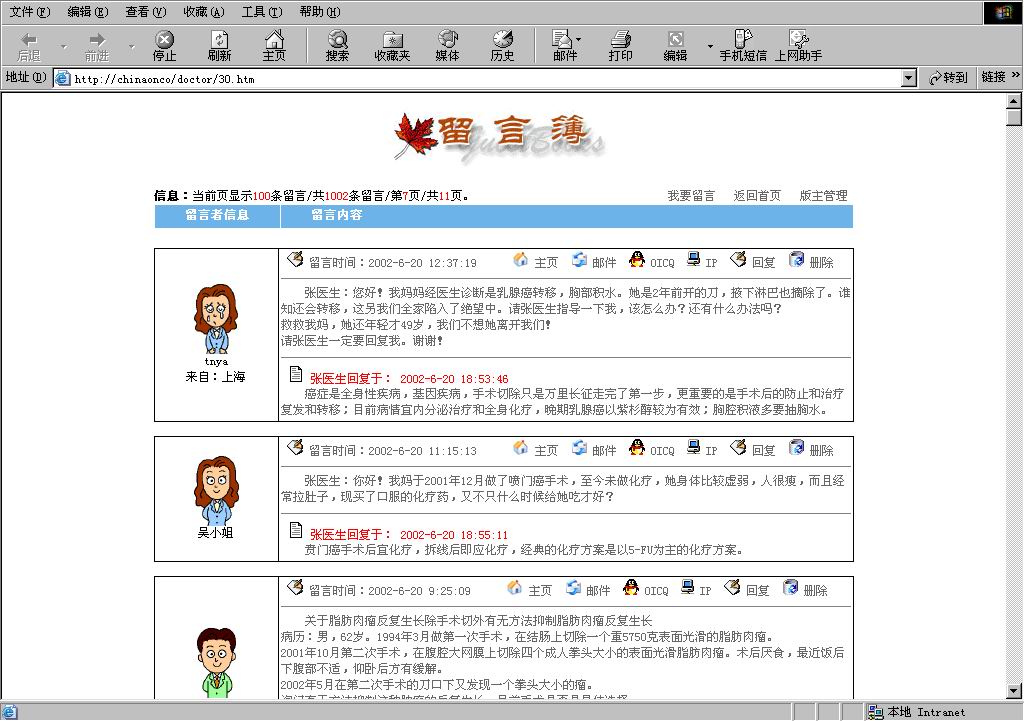Viewport: 1024px width, 721px height.
Task: Open the 编辑(E) menu
Action: [88, 12]
